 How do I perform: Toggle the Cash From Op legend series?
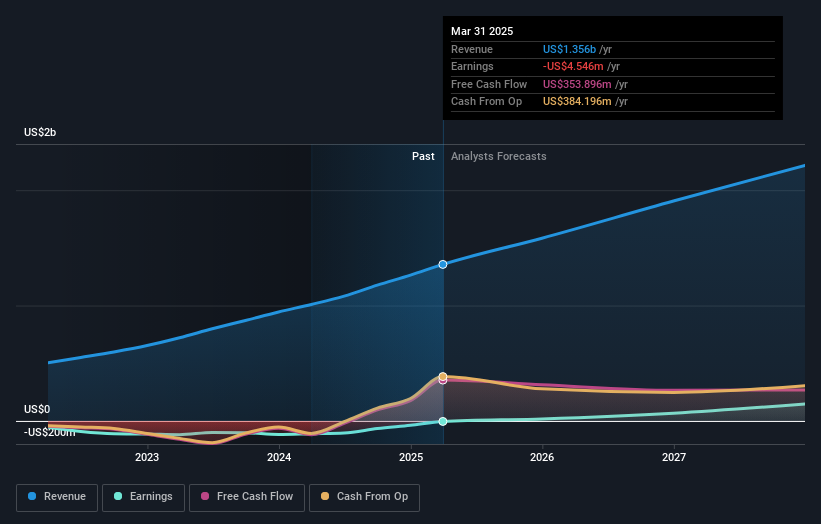click(364, 497)
